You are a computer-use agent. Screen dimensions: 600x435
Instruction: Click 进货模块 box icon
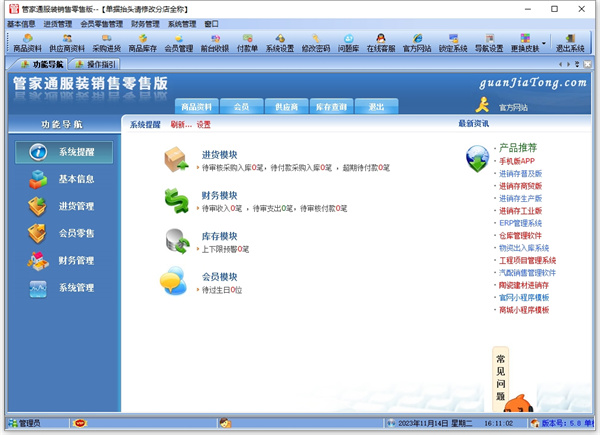(176, 159)
